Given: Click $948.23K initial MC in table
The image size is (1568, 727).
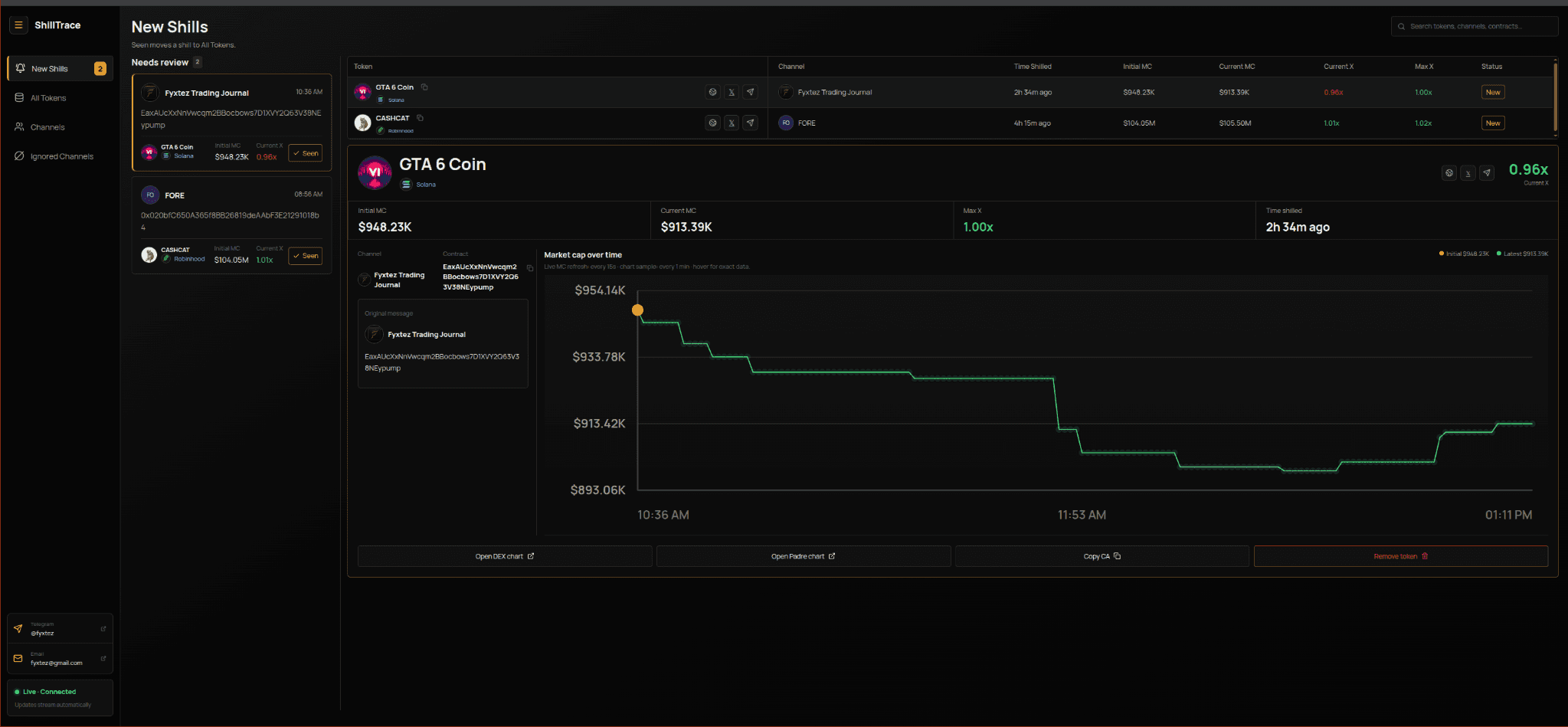Looking at the screenshot, I should (1138, 92).
